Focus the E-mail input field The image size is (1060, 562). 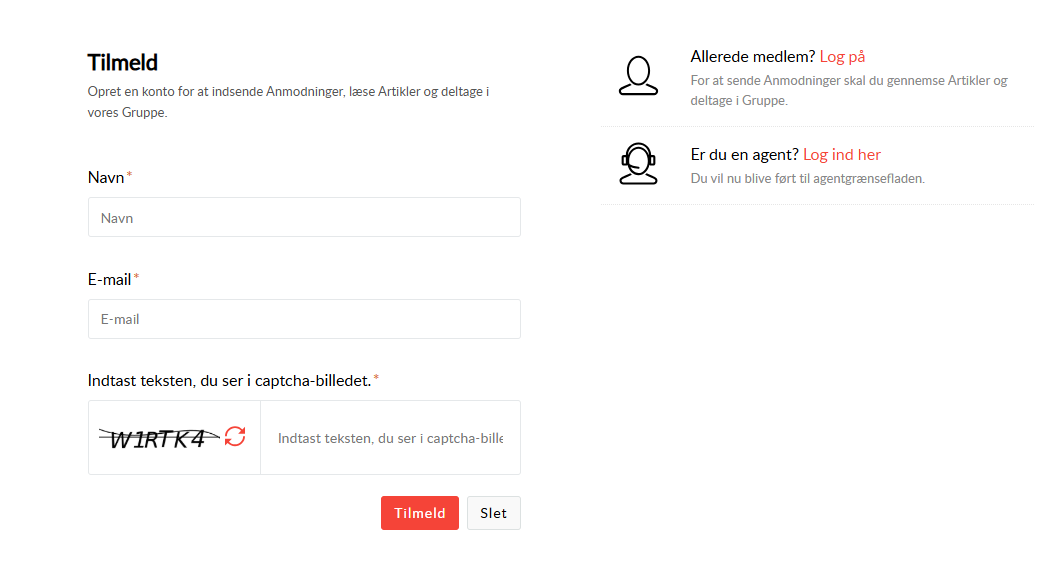[304, 319]
